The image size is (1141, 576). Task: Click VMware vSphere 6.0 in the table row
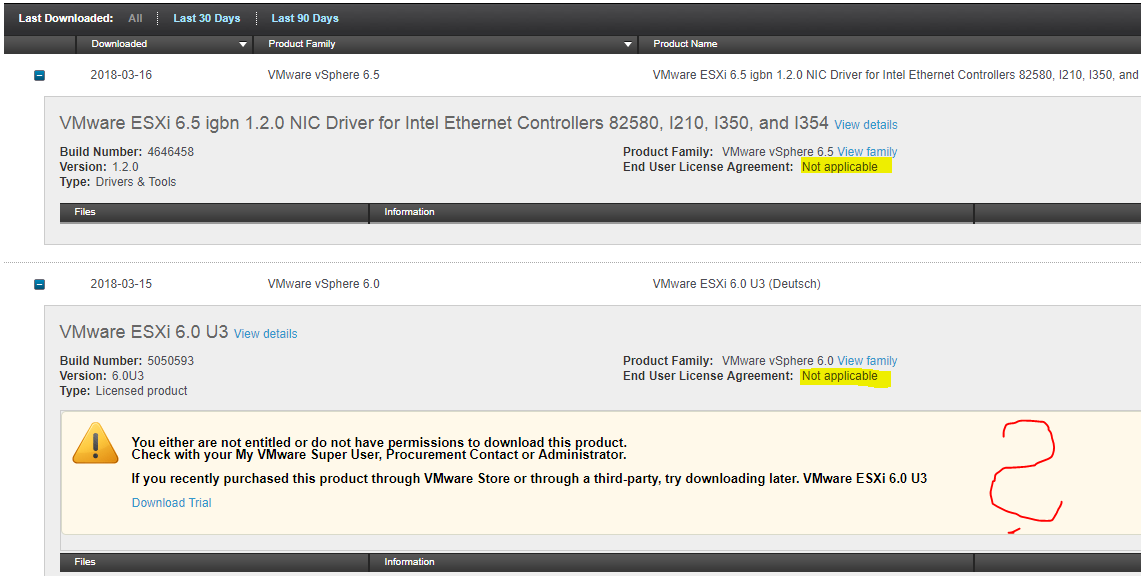tap(324, 284)
